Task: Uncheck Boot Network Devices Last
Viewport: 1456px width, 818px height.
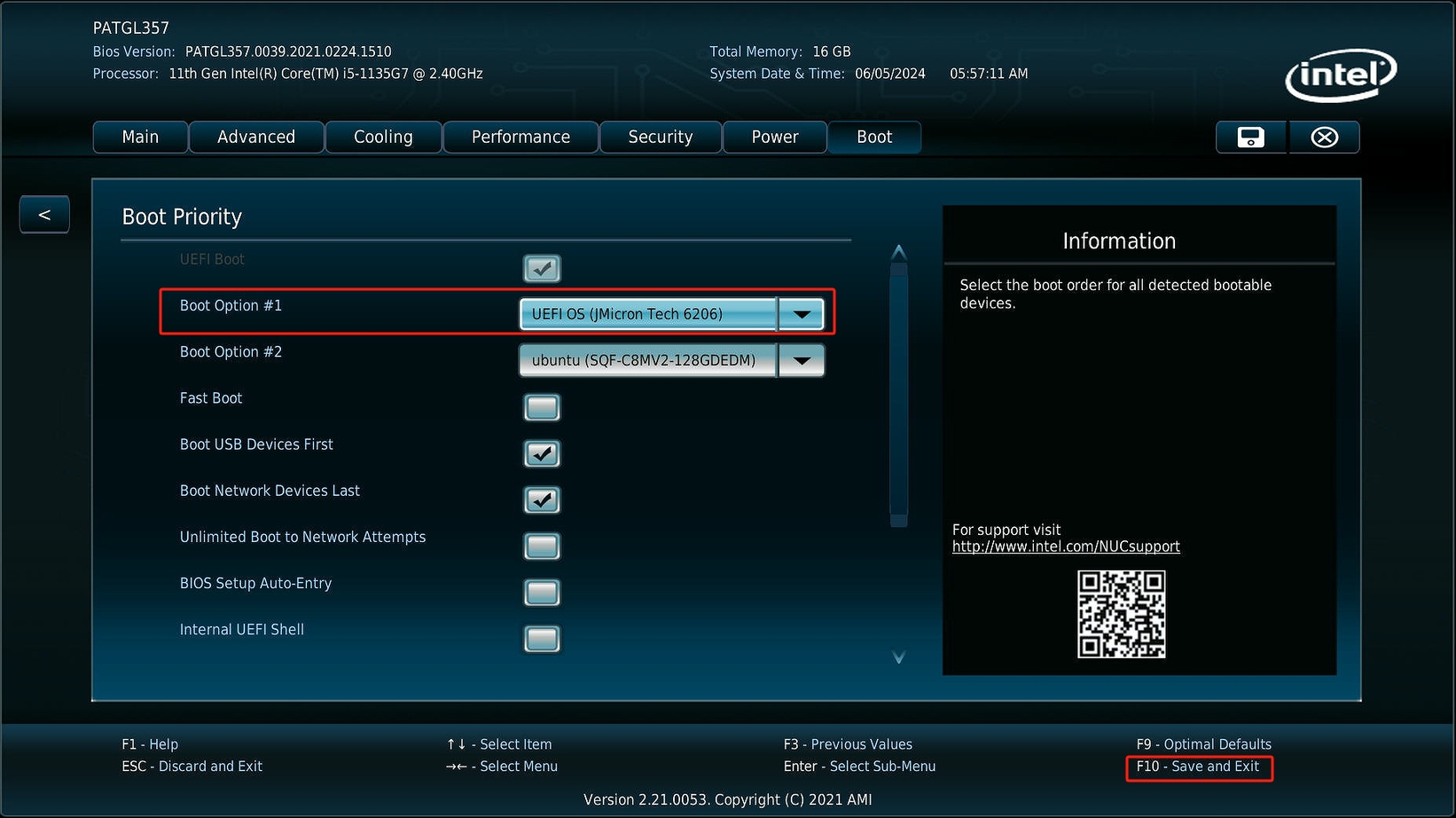Action: point(542,499)
